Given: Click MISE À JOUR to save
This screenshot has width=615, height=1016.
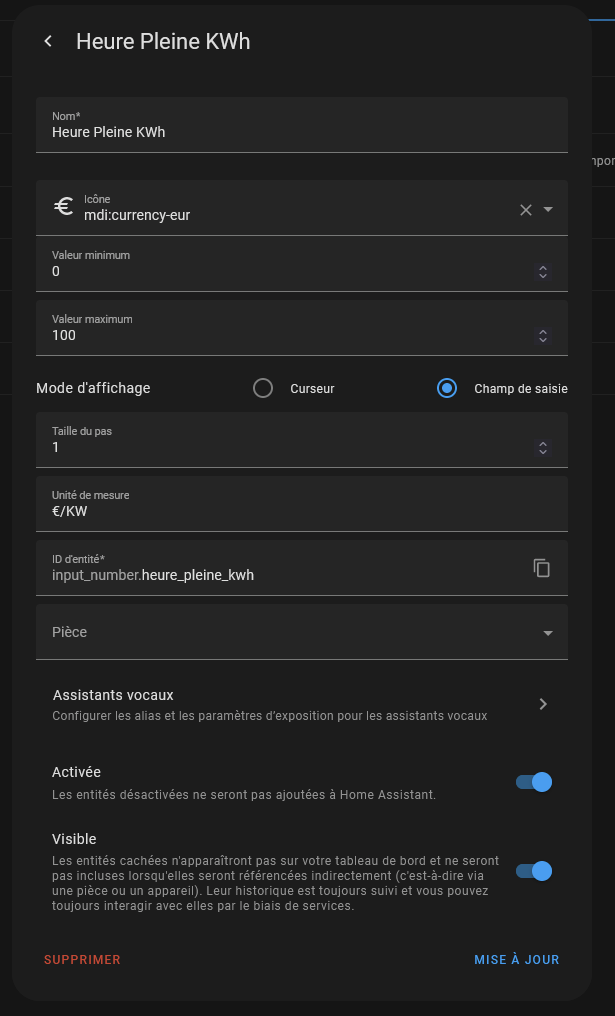Looking at the screenshot, I should (516, 960).
